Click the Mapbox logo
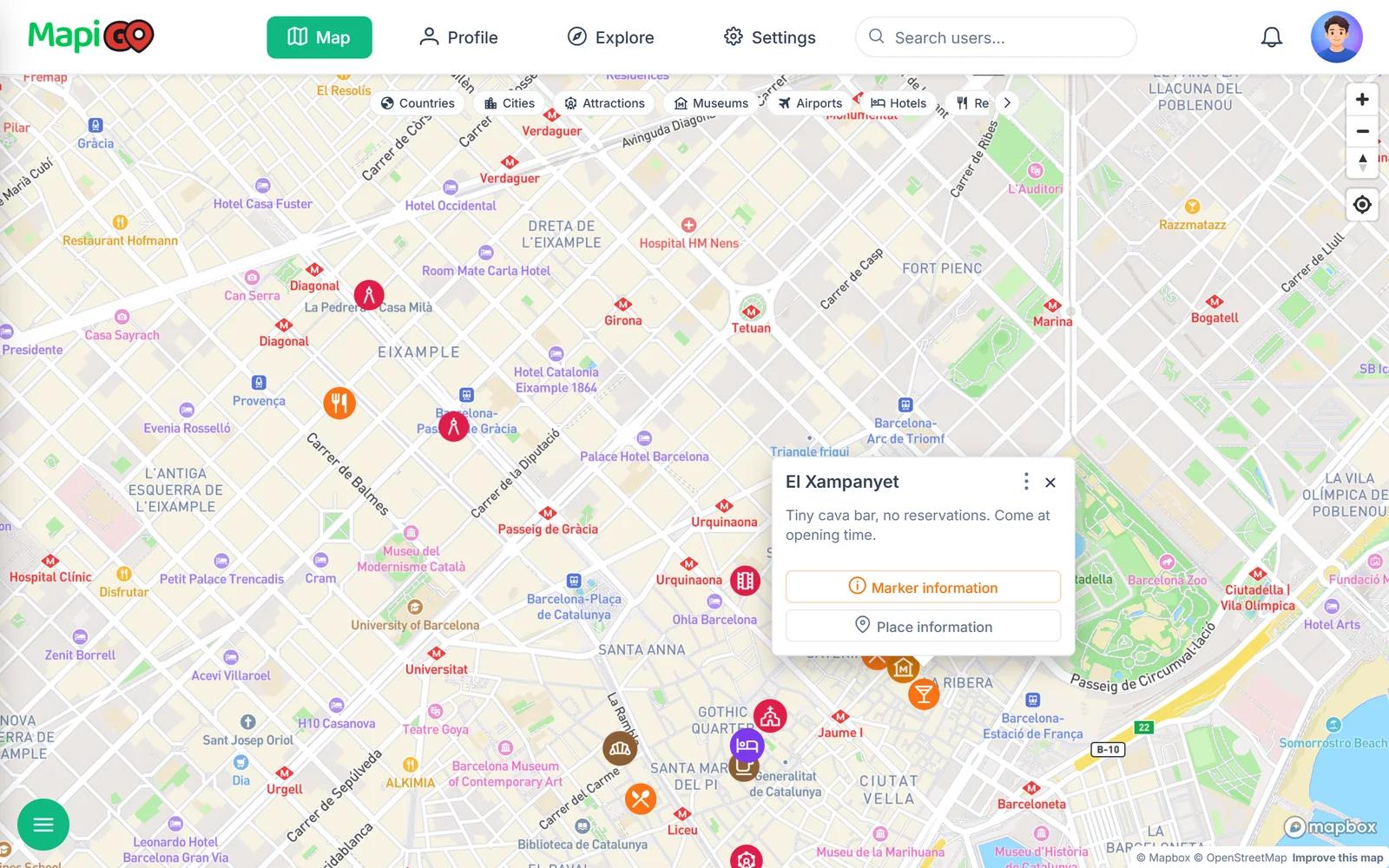This screenshot has width=1389, height=868. click(x=1330, y=827)
